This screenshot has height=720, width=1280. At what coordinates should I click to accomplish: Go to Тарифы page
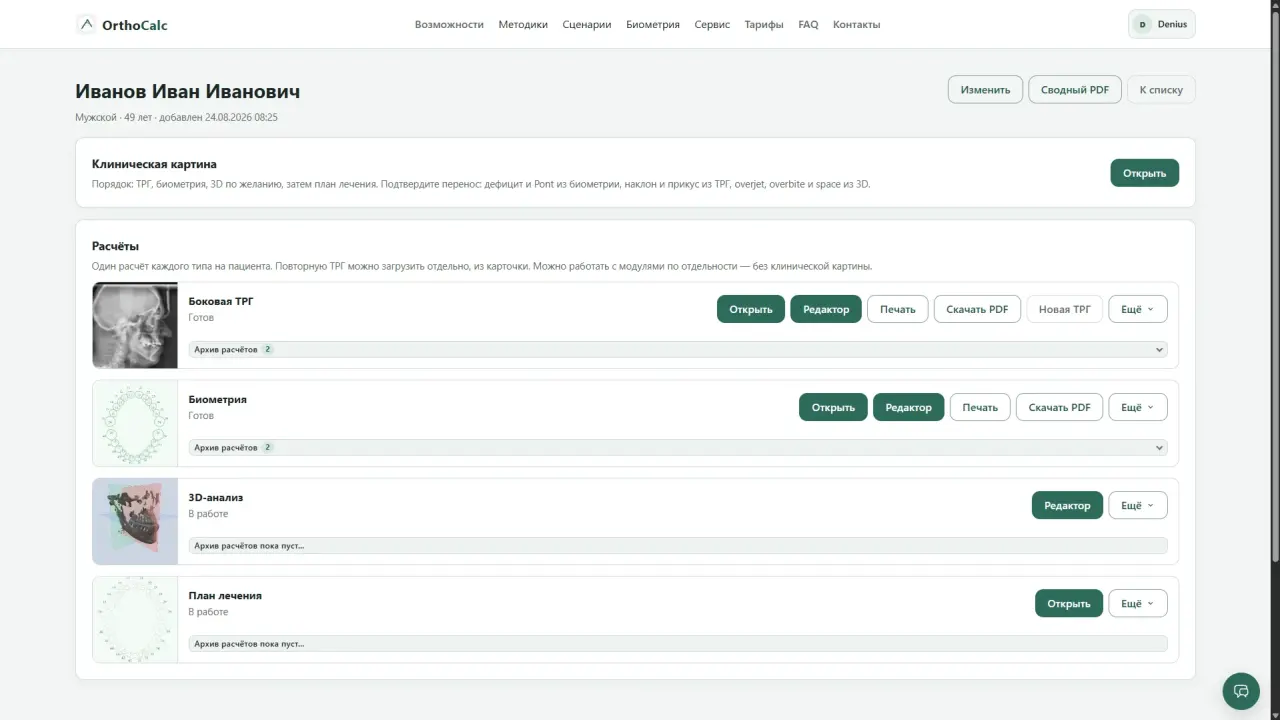click(764, 24)
